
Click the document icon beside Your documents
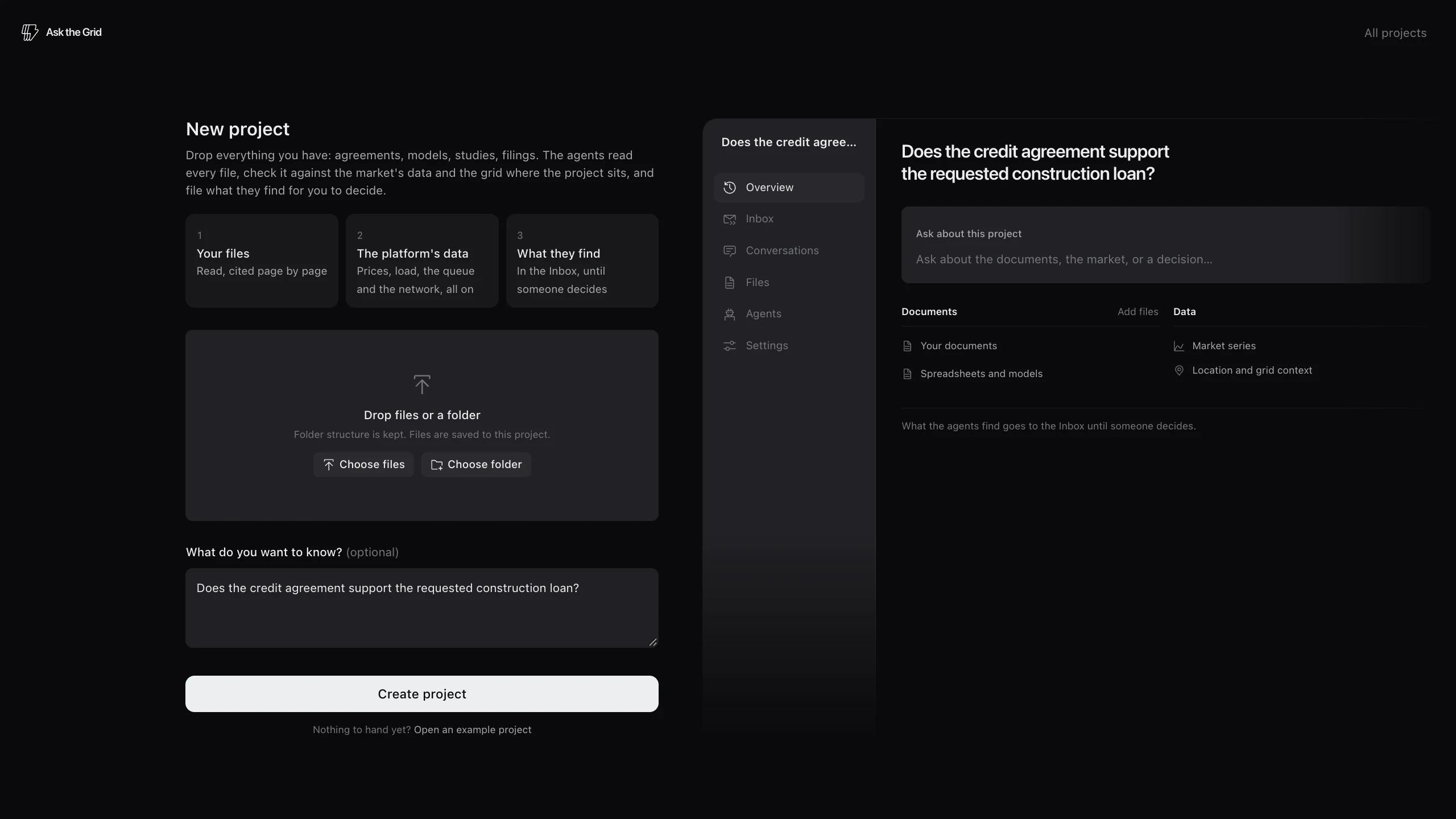[908, 346]
